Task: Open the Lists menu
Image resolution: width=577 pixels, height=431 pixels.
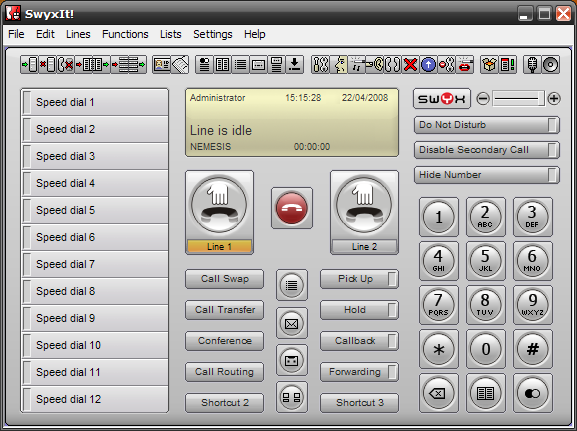Action: 170,34
